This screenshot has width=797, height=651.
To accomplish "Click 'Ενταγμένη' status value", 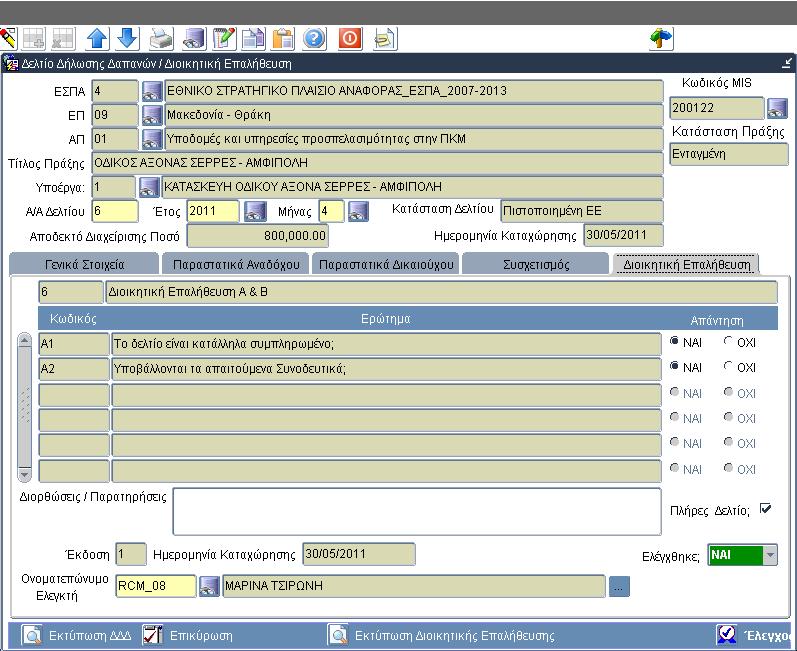I will pyautogui.click(x=698, y=154).
